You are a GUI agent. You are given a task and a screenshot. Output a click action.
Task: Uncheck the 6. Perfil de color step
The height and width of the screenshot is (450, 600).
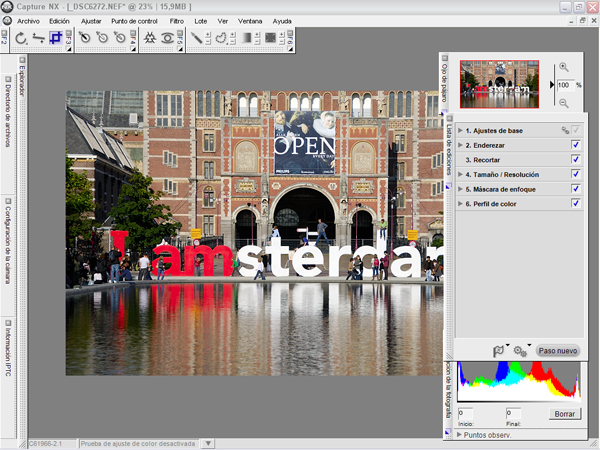[576, 203]
